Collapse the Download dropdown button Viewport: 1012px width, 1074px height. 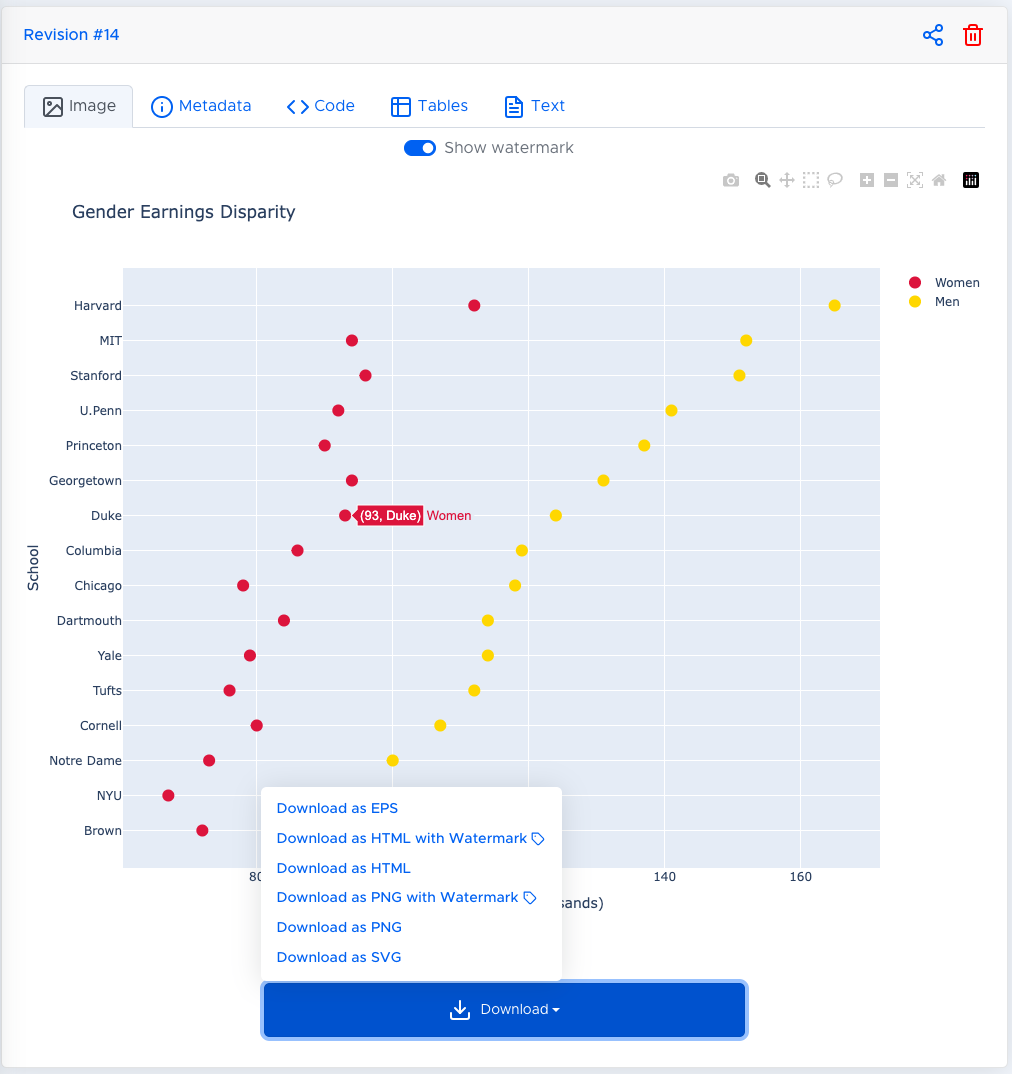504,1010
